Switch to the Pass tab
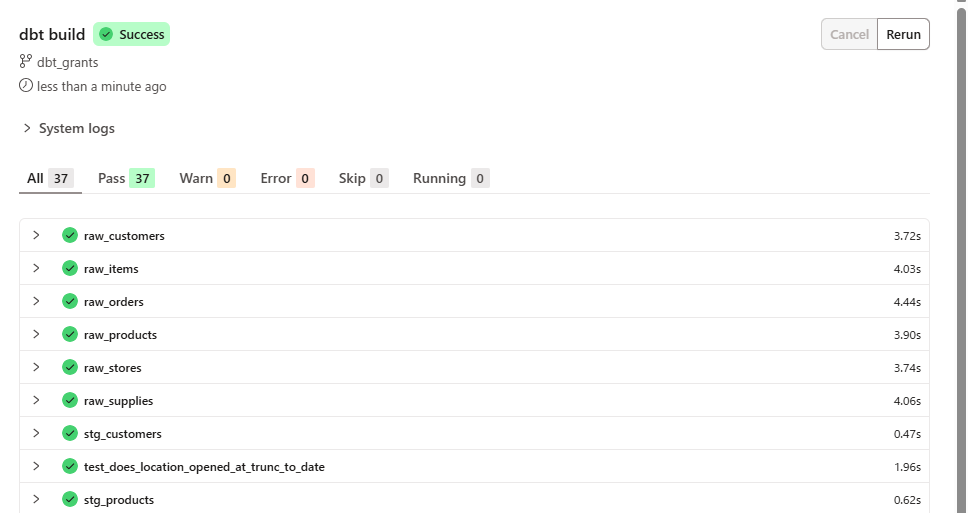 click(125, 179)
